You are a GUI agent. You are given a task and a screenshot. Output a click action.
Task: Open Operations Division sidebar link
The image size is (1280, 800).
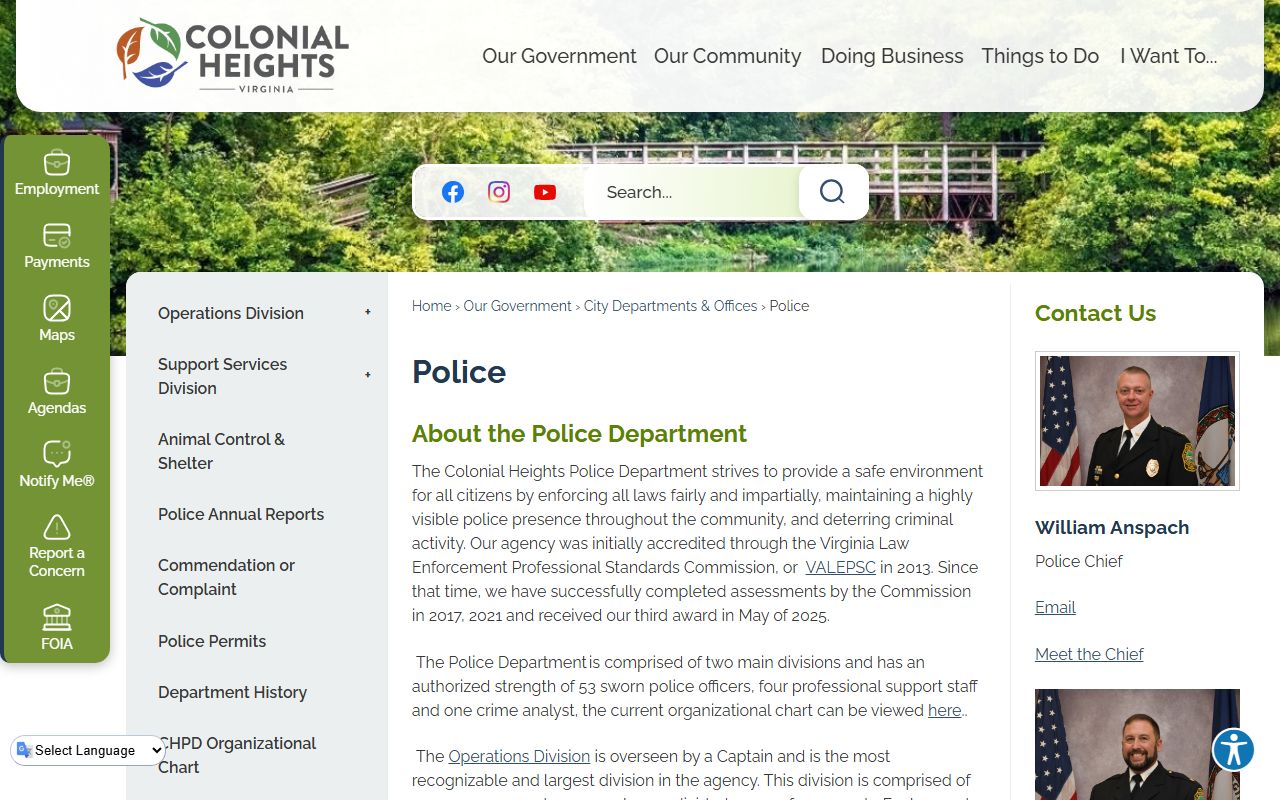(231, 313)
